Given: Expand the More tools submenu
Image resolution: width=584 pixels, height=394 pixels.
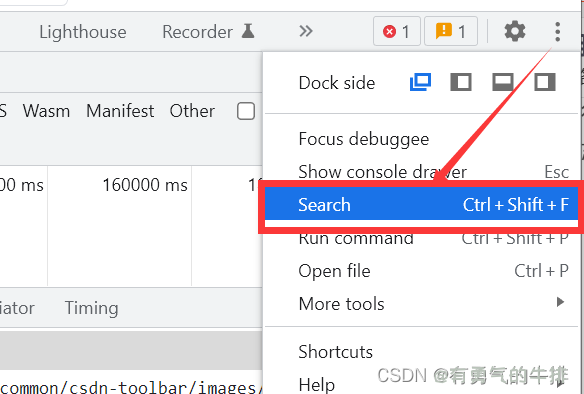Looking at the screenshot, I should click(434, 303).
